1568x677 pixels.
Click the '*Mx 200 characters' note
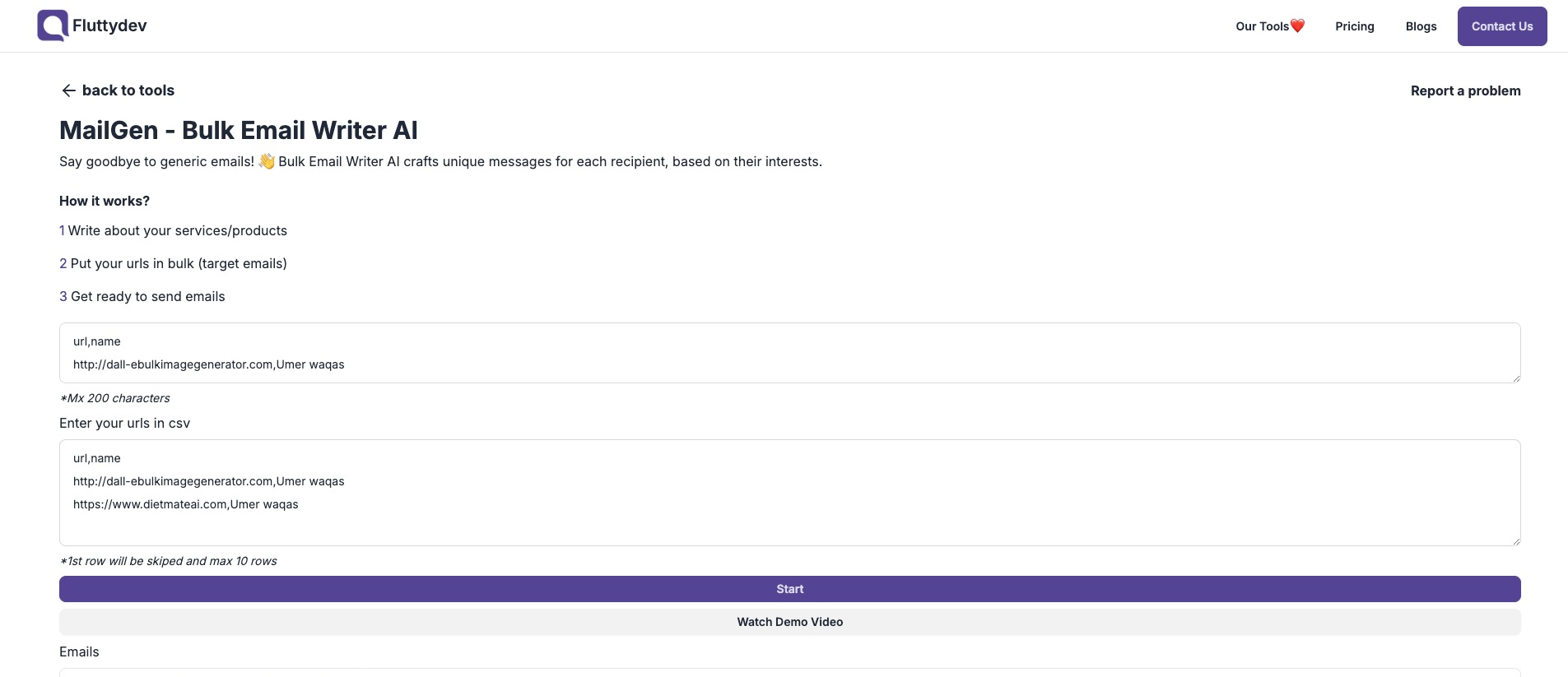coord(114,398)
